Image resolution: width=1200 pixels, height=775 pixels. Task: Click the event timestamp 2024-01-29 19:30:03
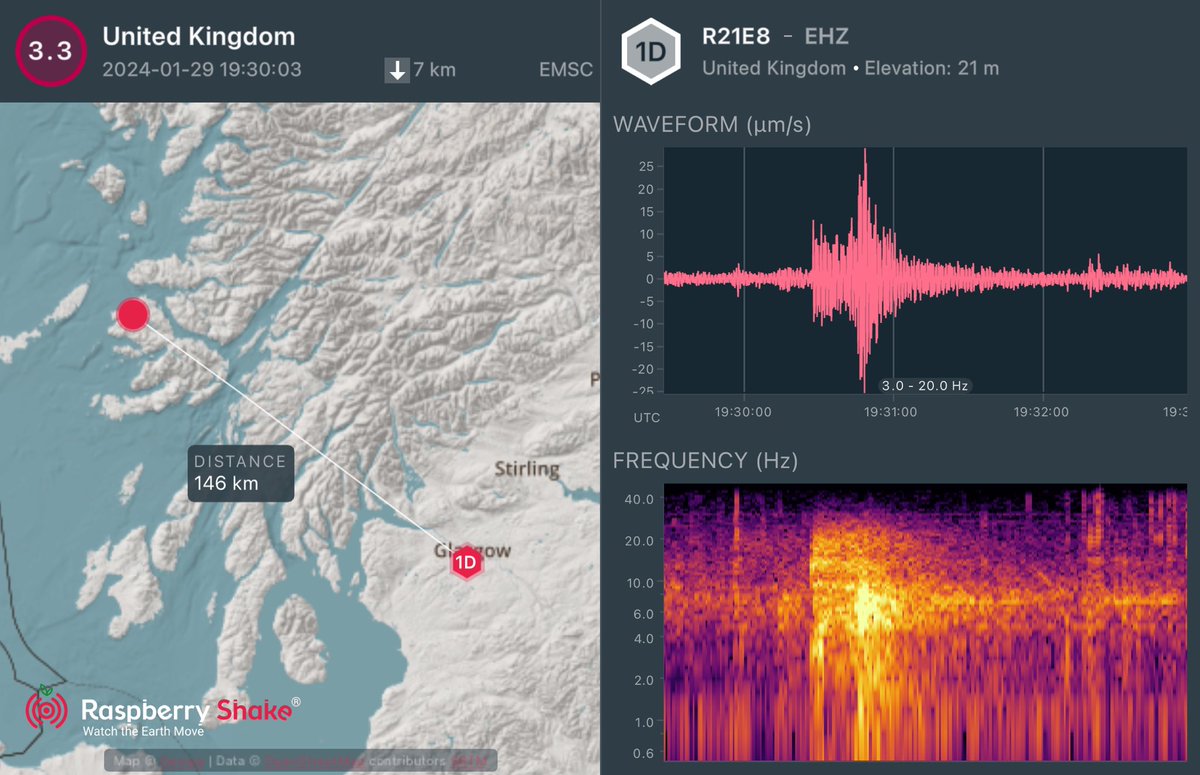tap(202, 70)
